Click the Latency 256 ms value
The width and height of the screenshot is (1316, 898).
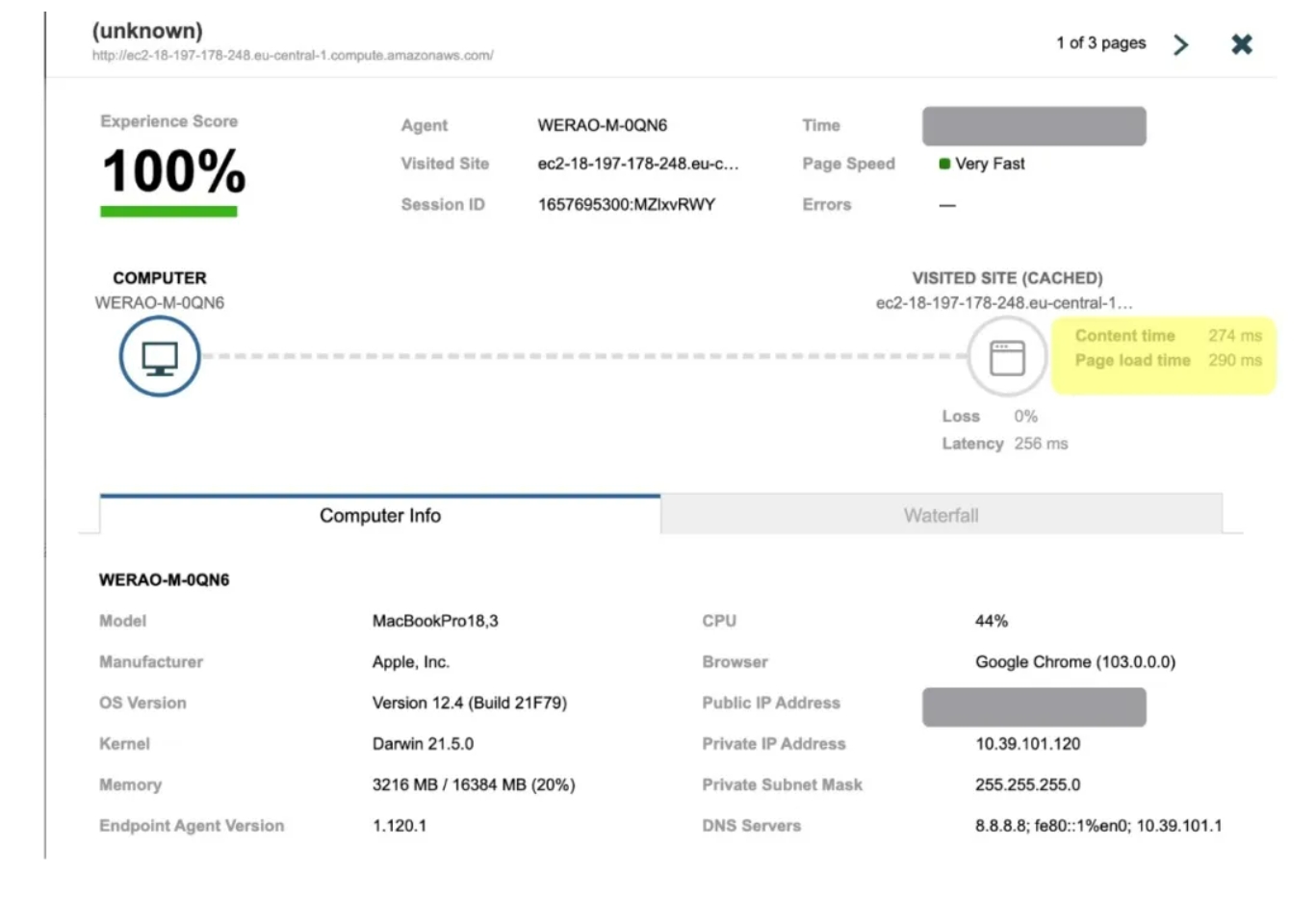1041,444
